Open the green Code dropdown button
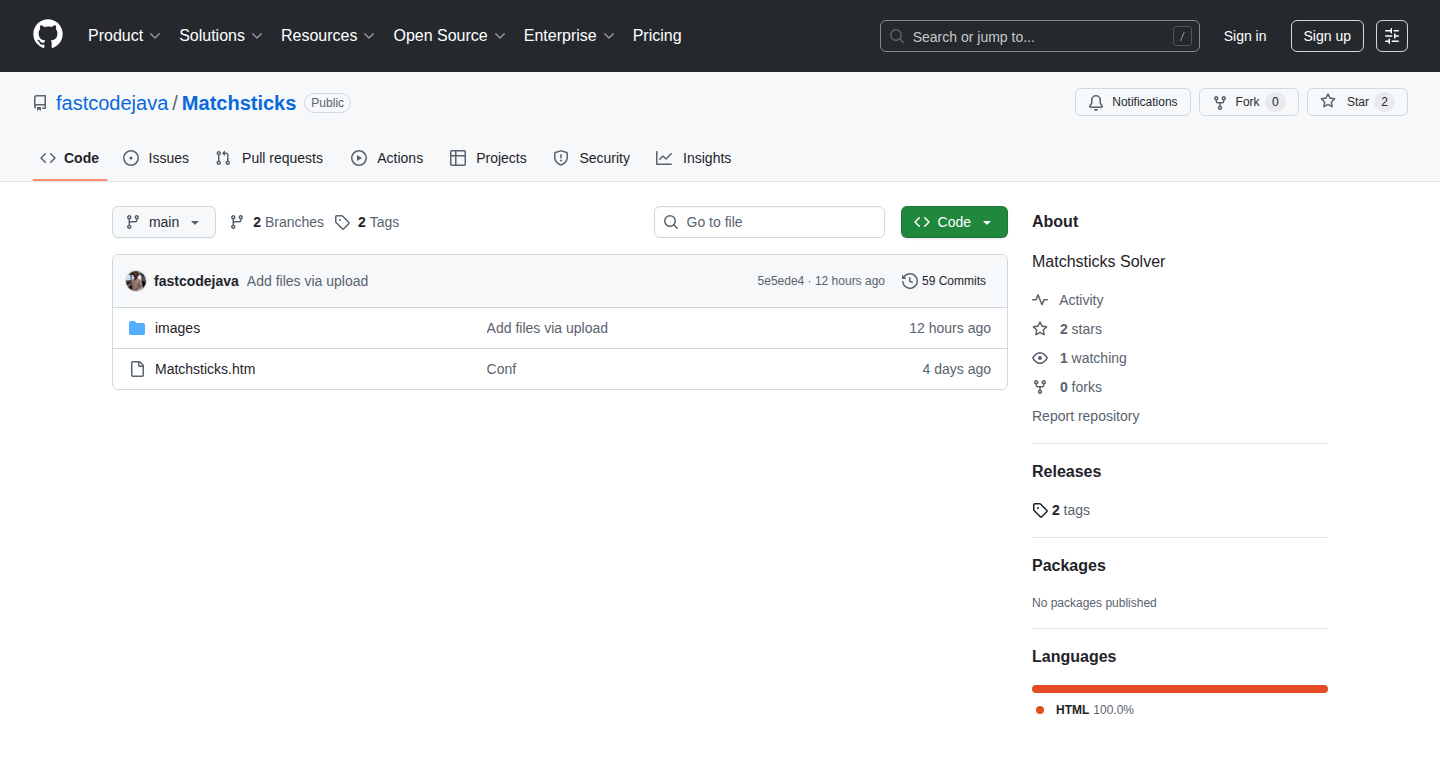 tap(954, 222)
